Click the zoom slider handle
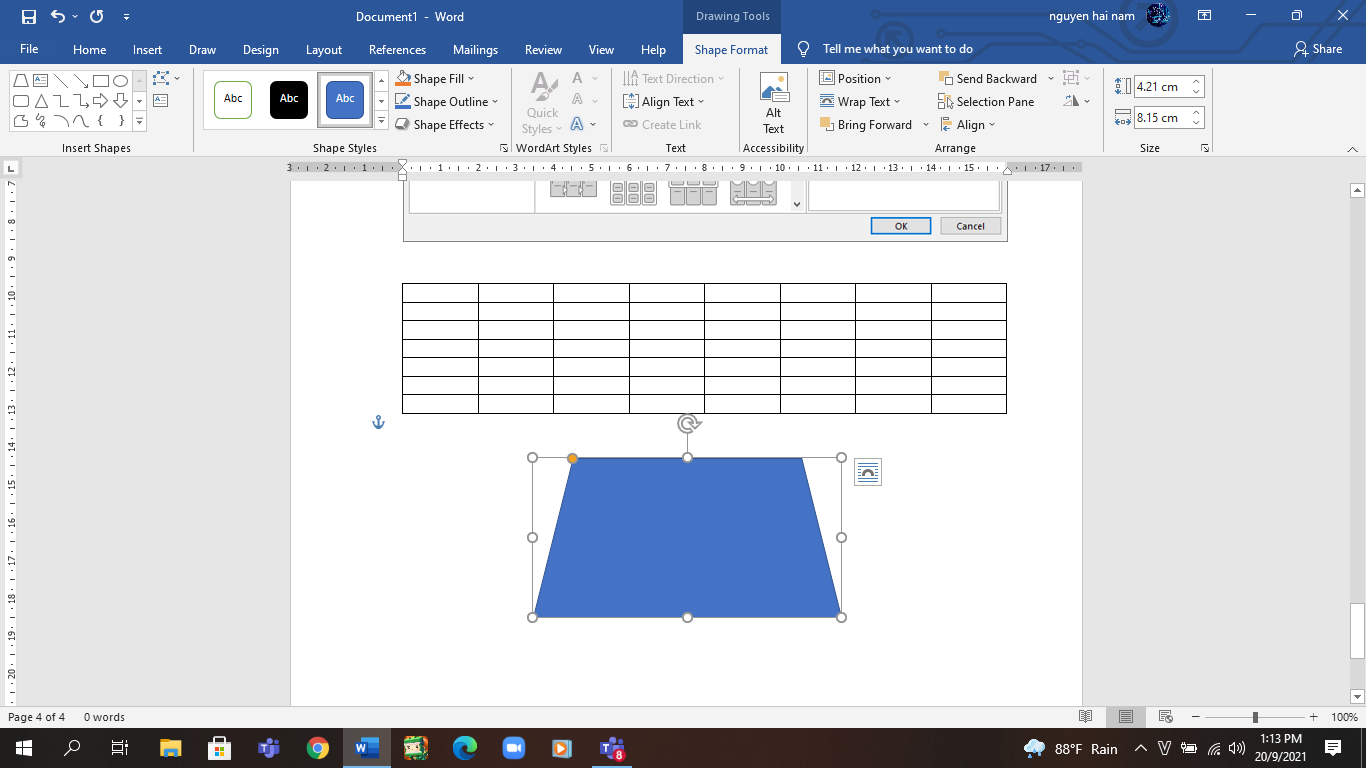Image resolution: width=1366 pixels, height=768 pixels. pos(1255,717)
